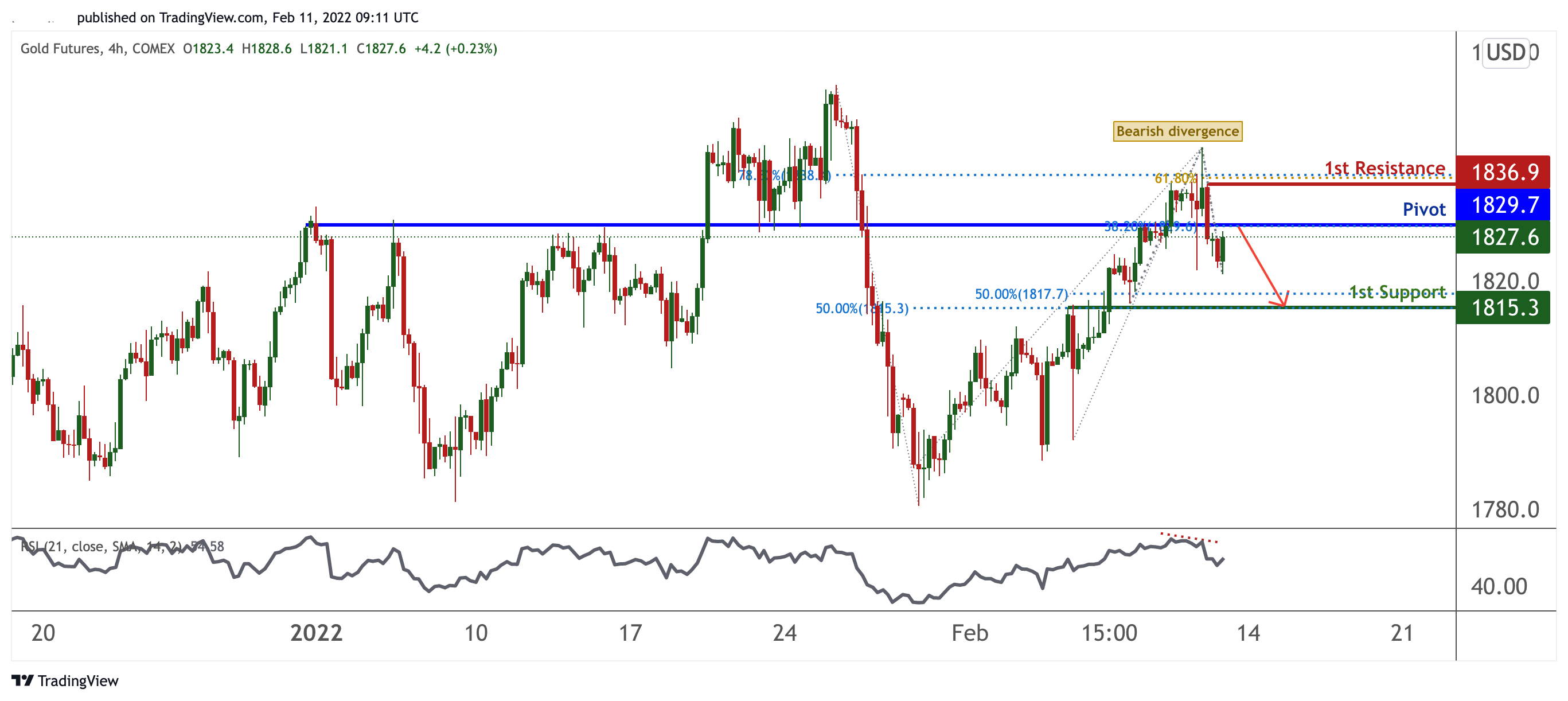The width and height of the screenshot is (1568, 701).
Task: Click the Gold Futures symbol title
Action: pyautogui.click(x=97, y=49)
